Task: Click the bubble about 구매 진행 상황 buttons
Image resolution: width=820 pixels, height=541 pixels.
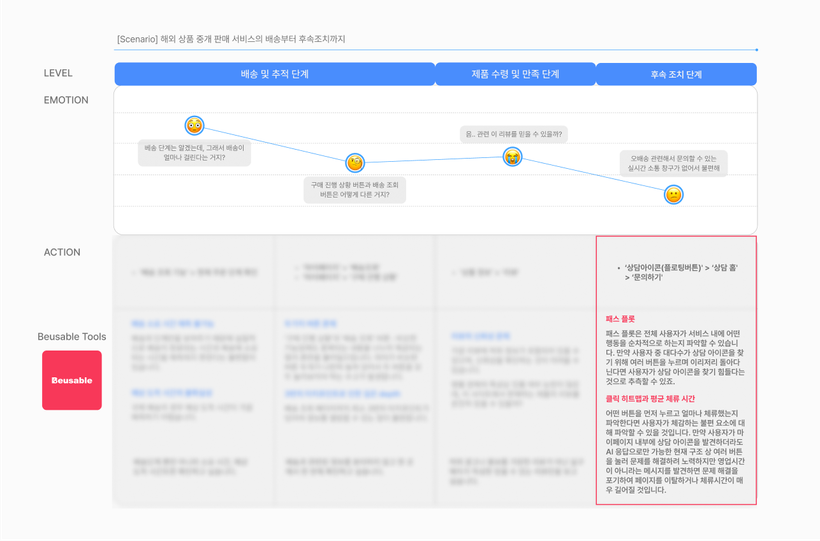Action: coord(355,190)
